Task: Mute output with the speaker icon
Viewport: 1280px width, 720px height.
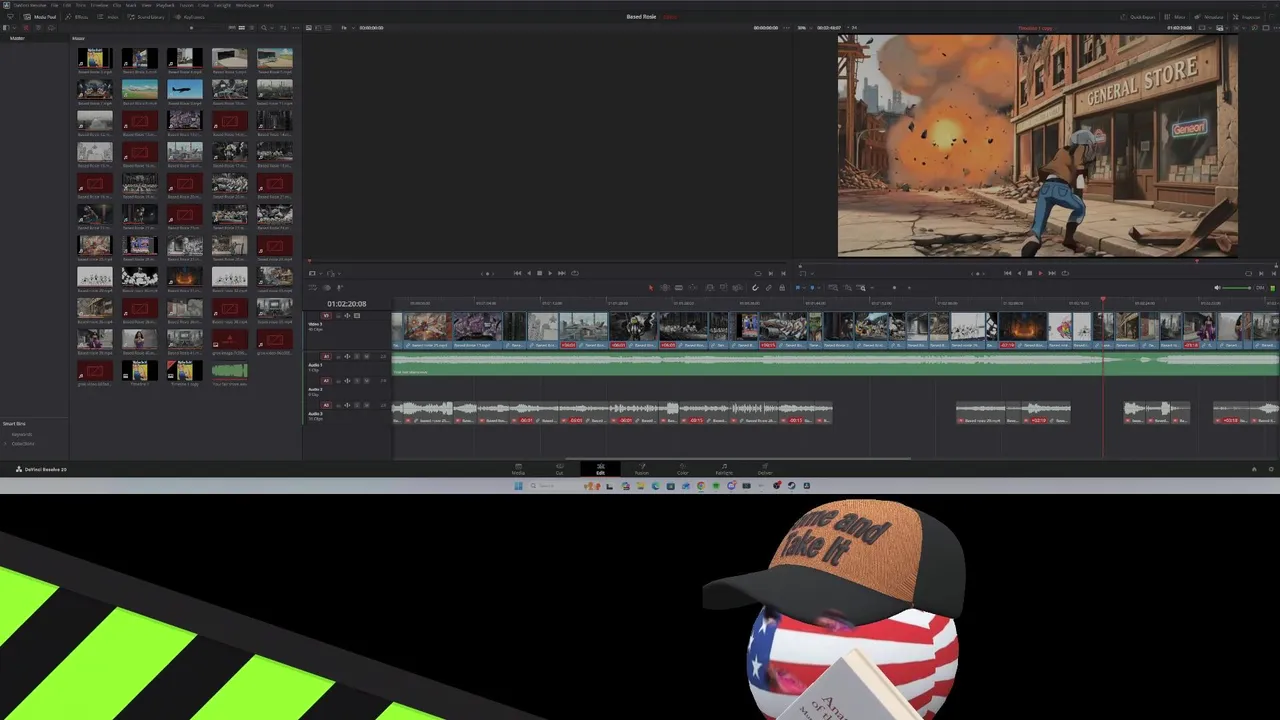Action: point(1217,288)
